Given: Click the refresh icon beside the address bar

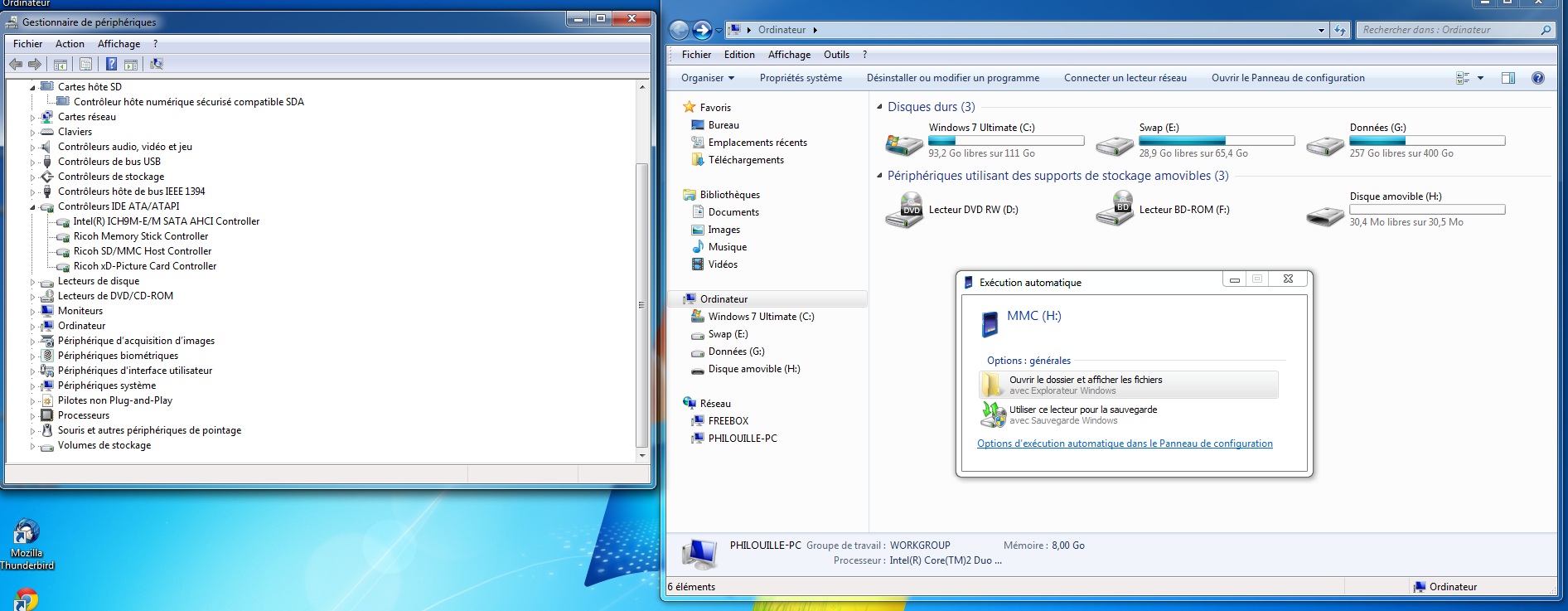Looking at the screenshot, I should coord(1340,30).
